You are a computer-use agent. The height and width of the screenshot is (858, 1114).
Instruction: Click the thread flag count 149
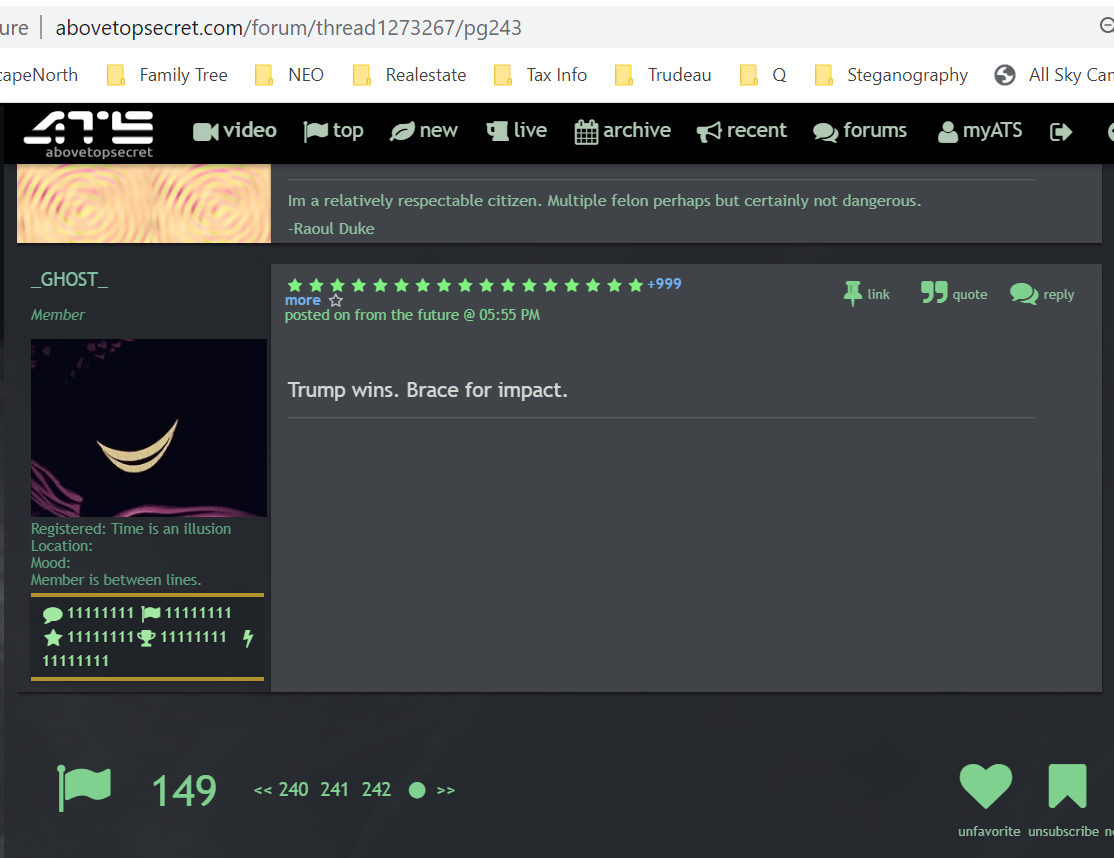pyautogui.click(x=184, y=791)
